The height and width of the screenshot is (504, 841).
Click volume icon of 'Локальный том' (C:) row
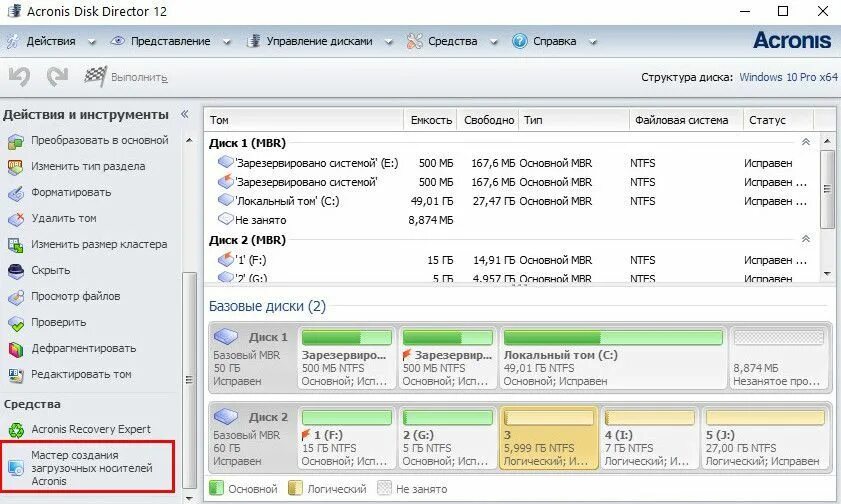[225, 200]
